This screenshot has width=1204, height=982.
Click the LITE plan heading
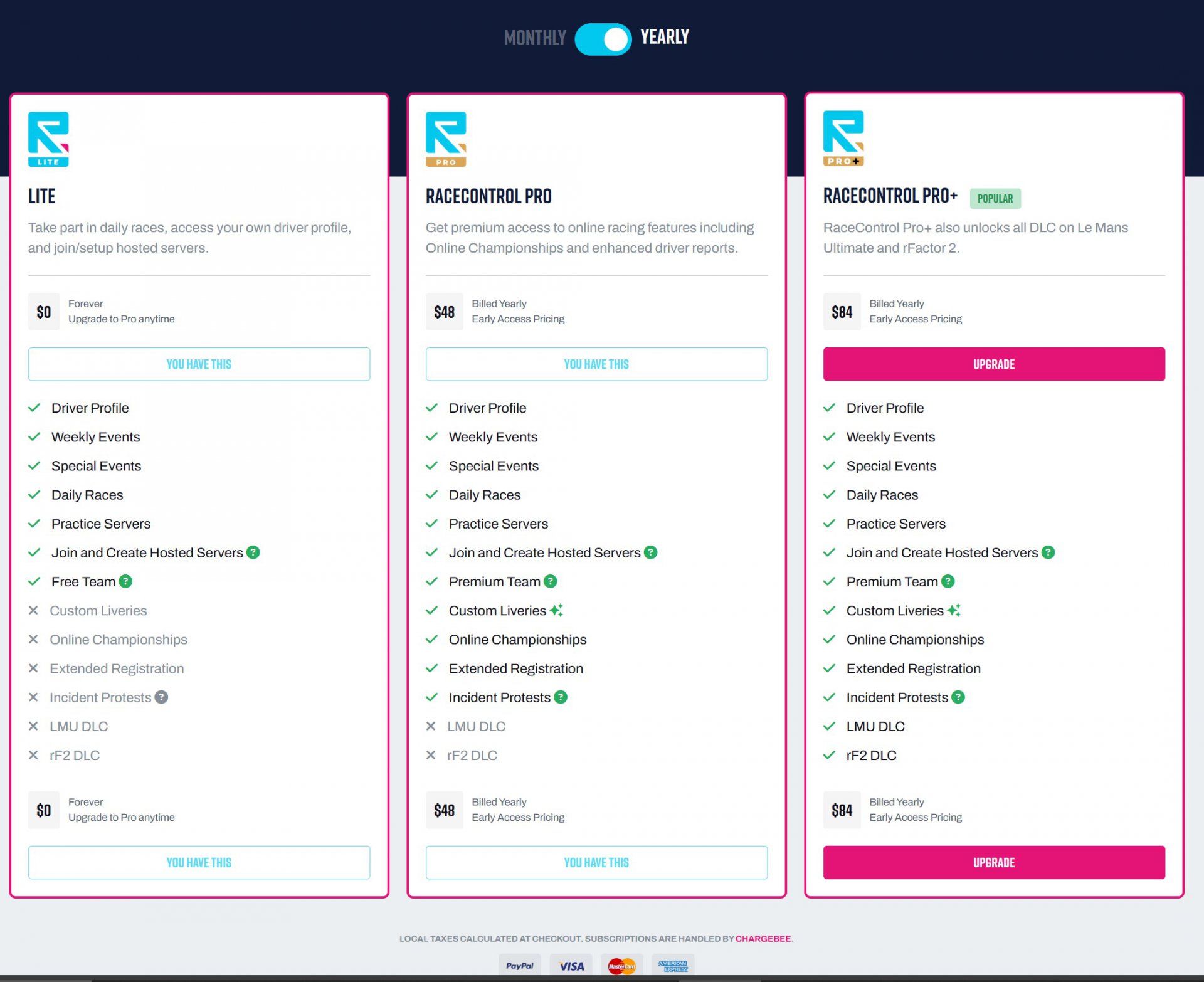tap(42, 196)
